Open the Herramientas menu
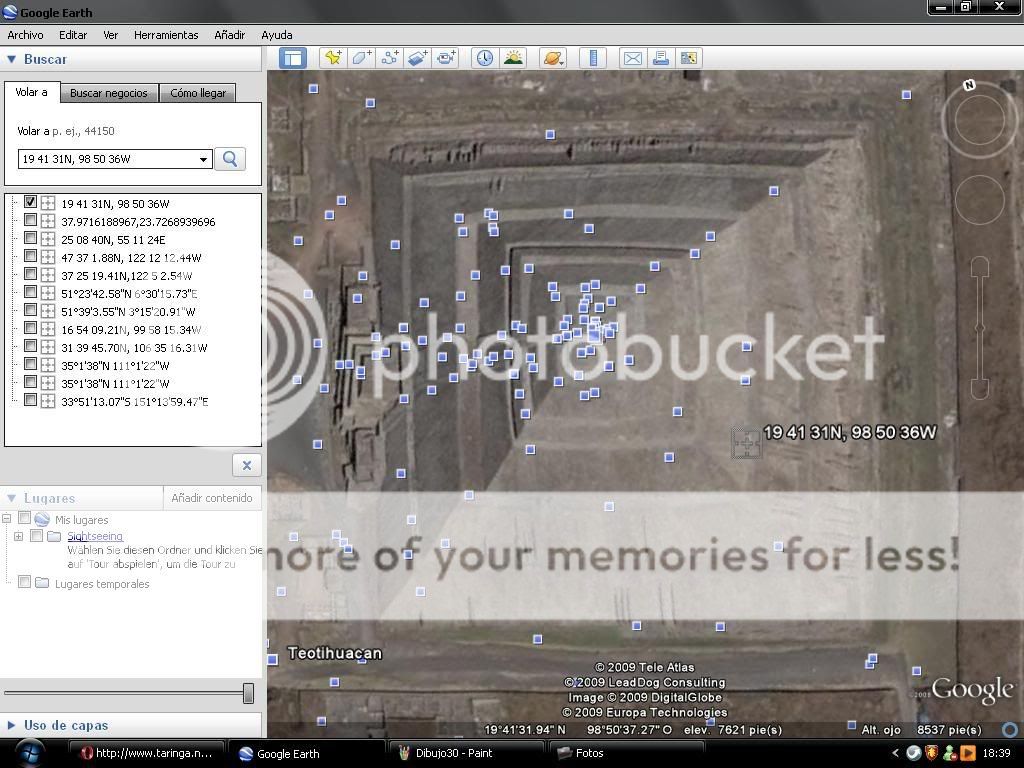This screenshot has height=768, width=1024. tap(166, 35)
